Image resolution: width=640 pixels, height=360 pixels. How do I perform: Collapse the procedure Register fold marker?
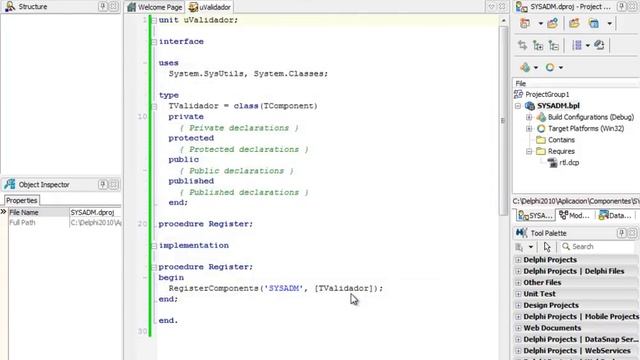click(x=154, y=267)
